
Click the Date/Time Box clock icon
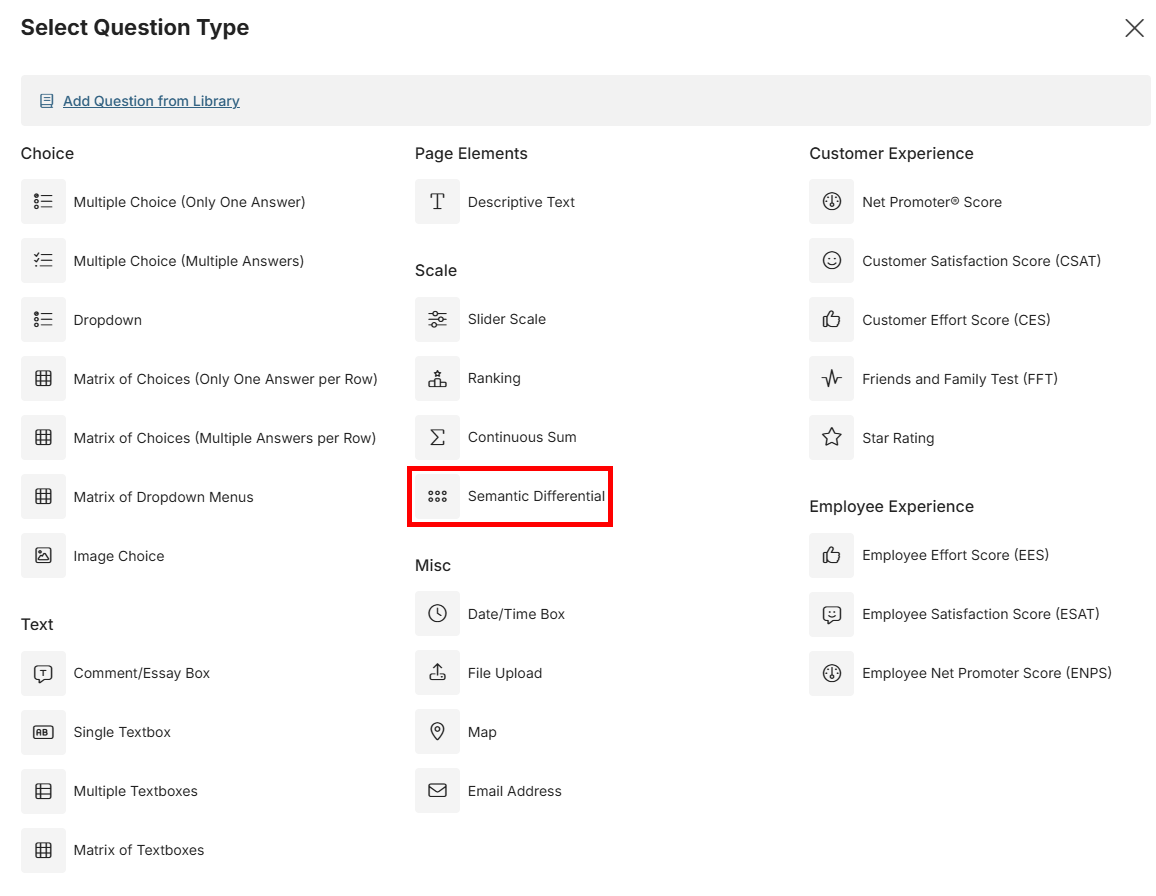(437, 614)
